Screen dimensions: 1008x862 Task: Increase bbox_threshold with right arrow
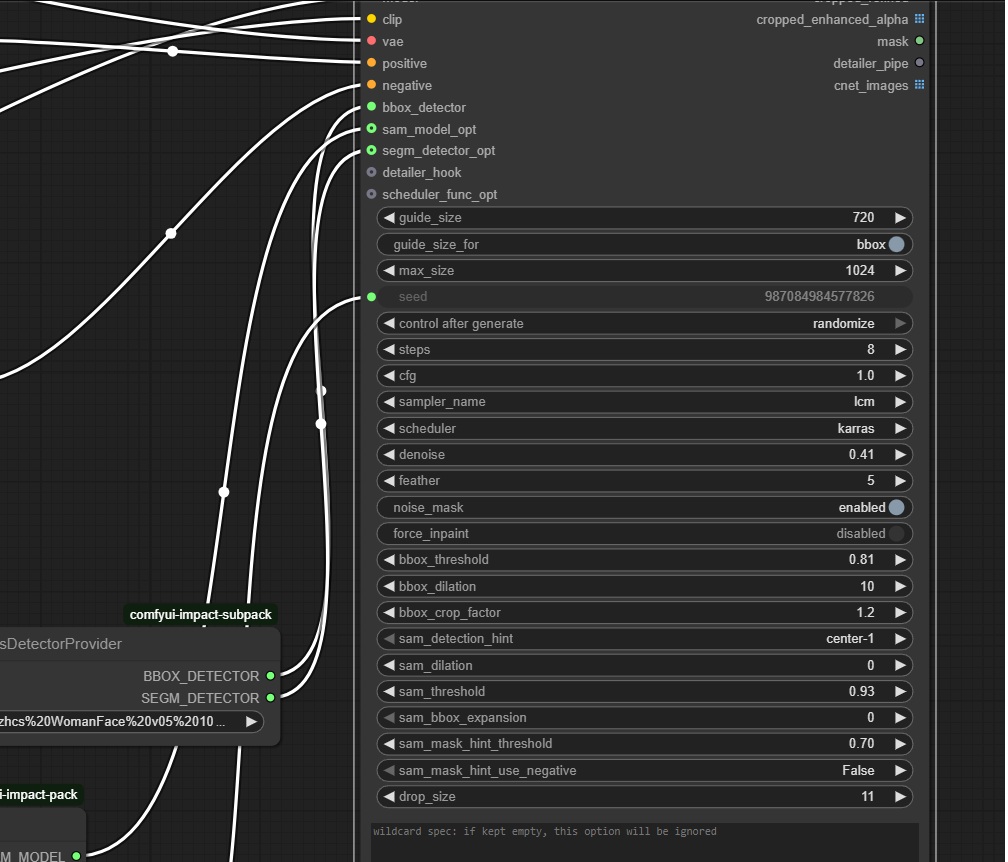click(x=900, y=560)
